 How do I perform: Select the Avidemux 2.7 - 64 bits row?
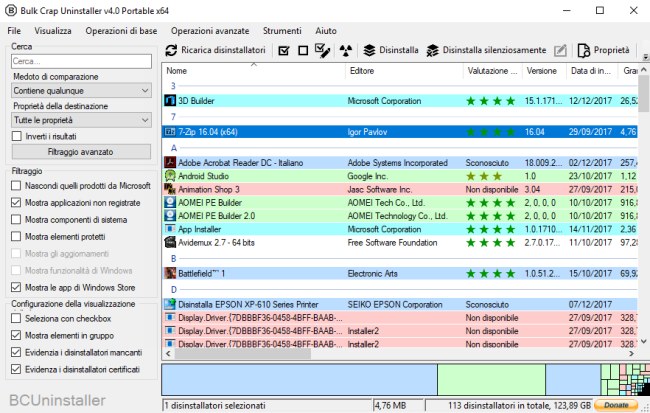coord(400,242)
